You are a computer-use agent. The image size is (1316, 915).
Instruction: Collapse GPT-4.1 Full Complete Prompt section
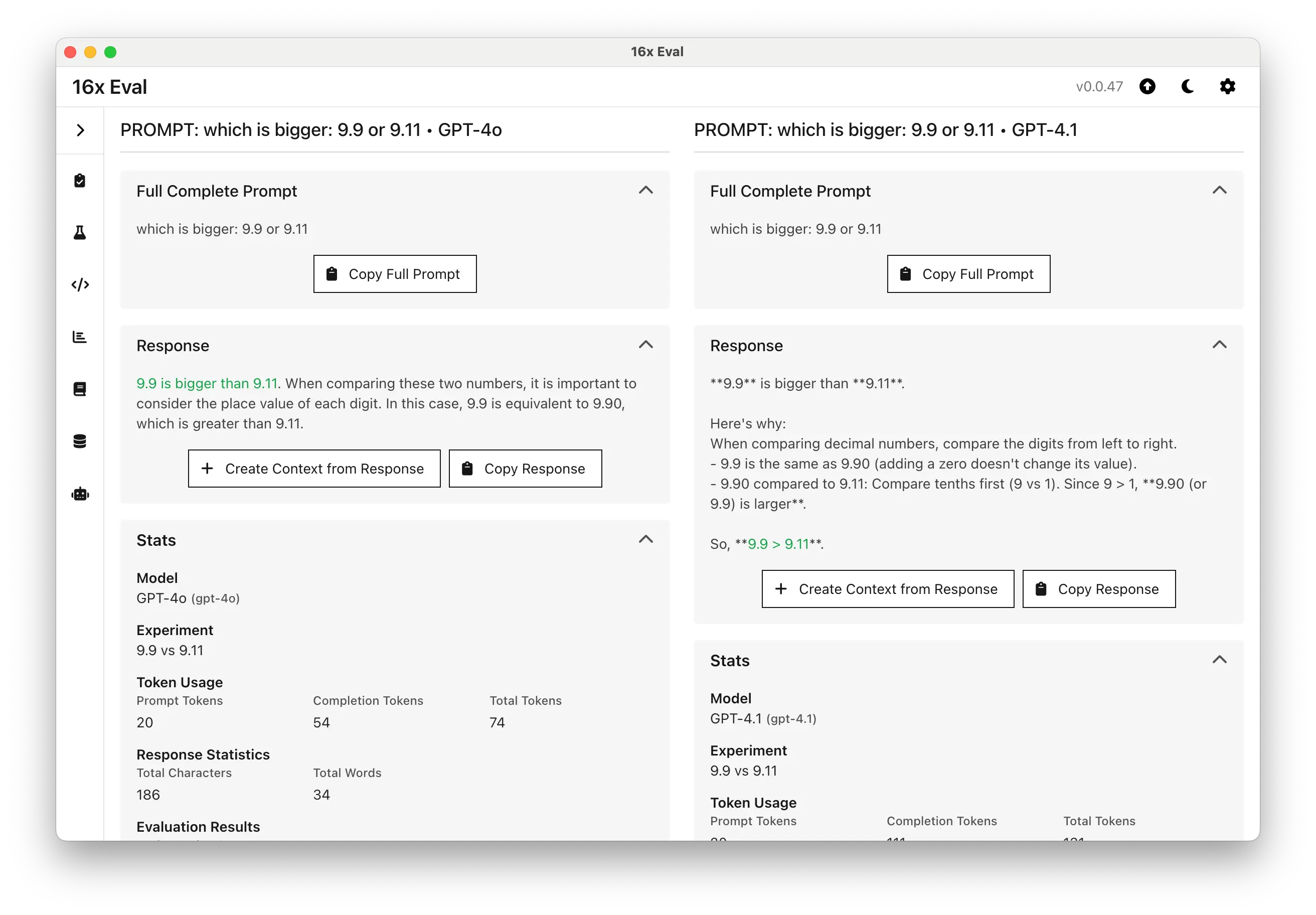[x=1220, y=190]
